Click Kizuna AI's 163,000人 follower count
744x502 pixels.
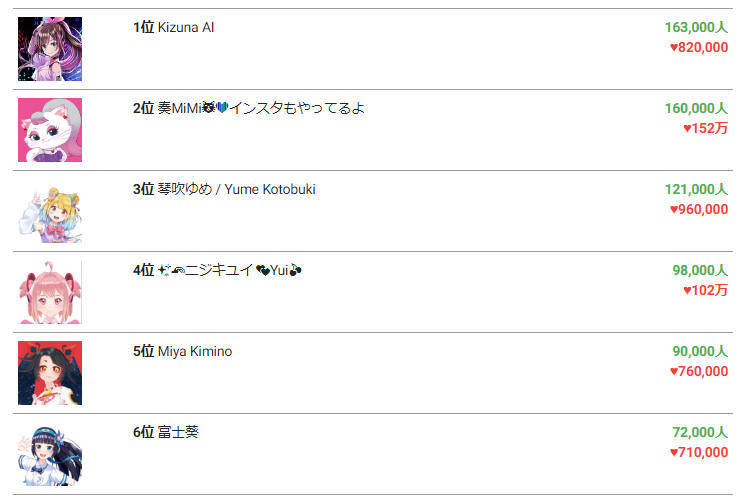pos(696,27)
